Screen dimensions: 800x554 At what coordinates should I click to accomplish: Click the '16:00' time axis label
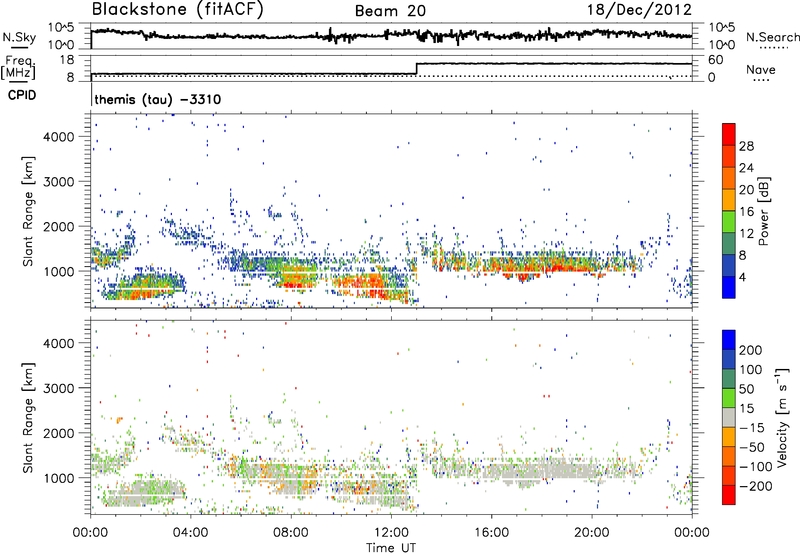491,533
